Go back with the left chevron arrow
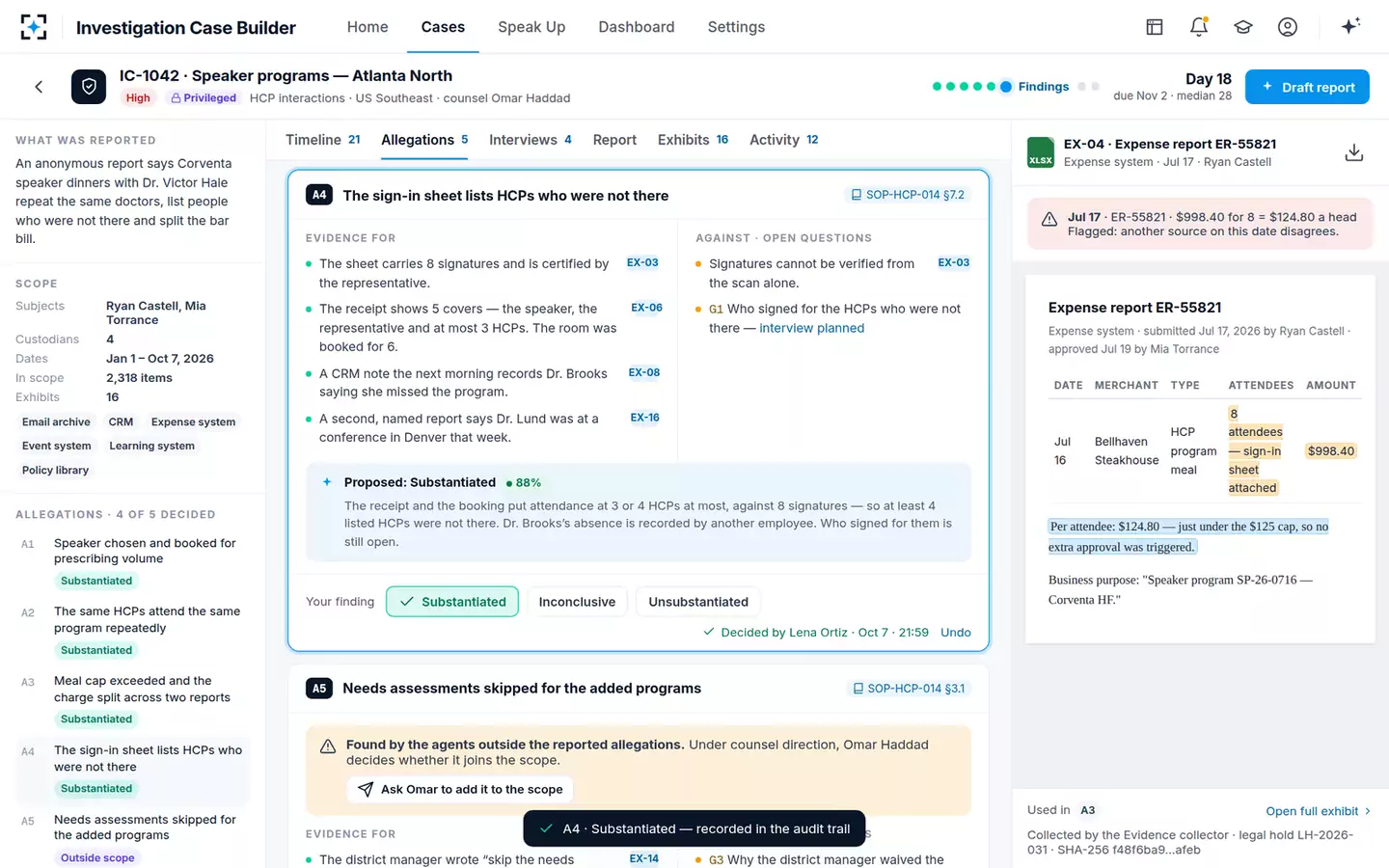1389x868 pixels. tap(39, 87)
